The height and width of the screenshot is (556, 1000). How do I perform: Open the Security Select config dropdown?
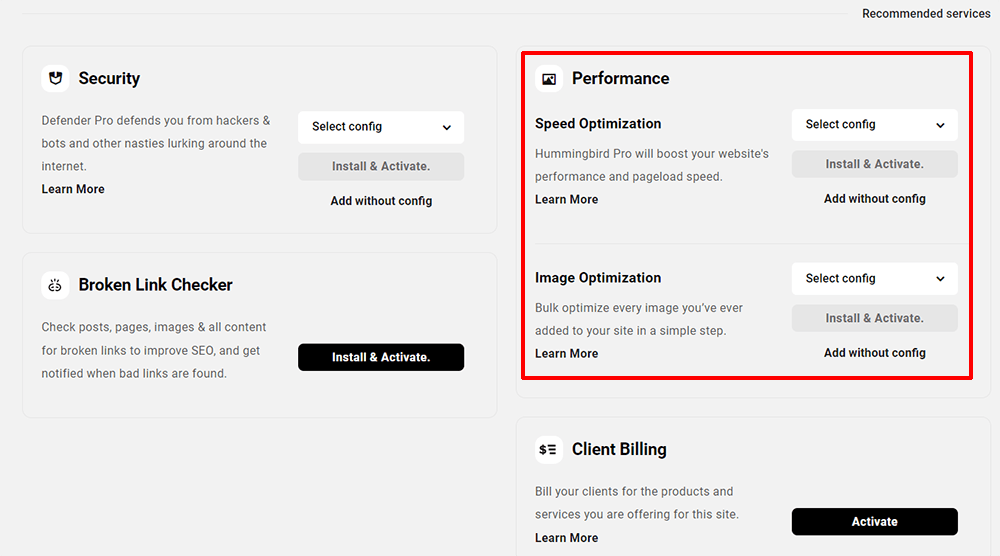pos(381,127)
